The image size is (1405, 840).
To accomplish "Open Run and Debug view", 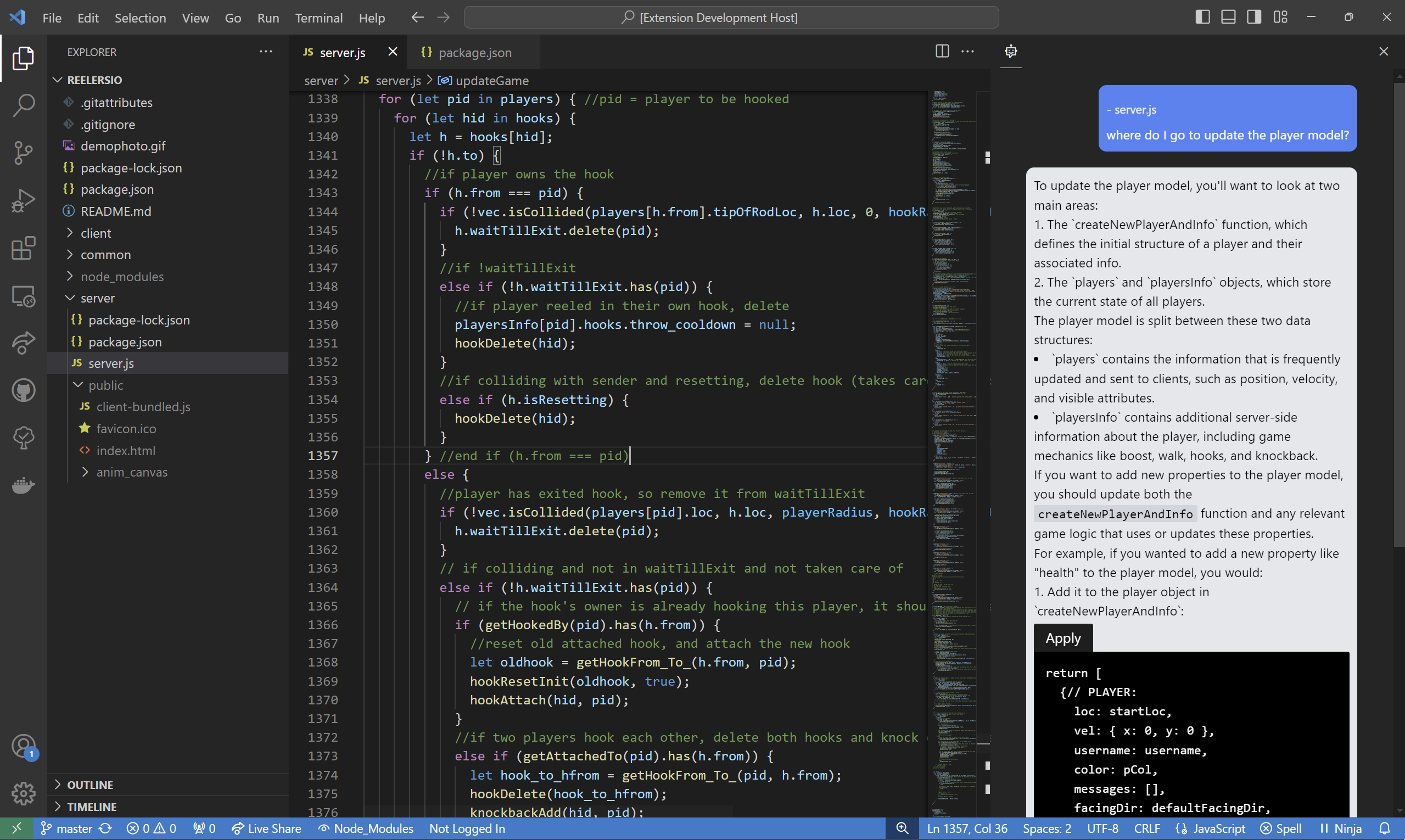I will (23, 200).
